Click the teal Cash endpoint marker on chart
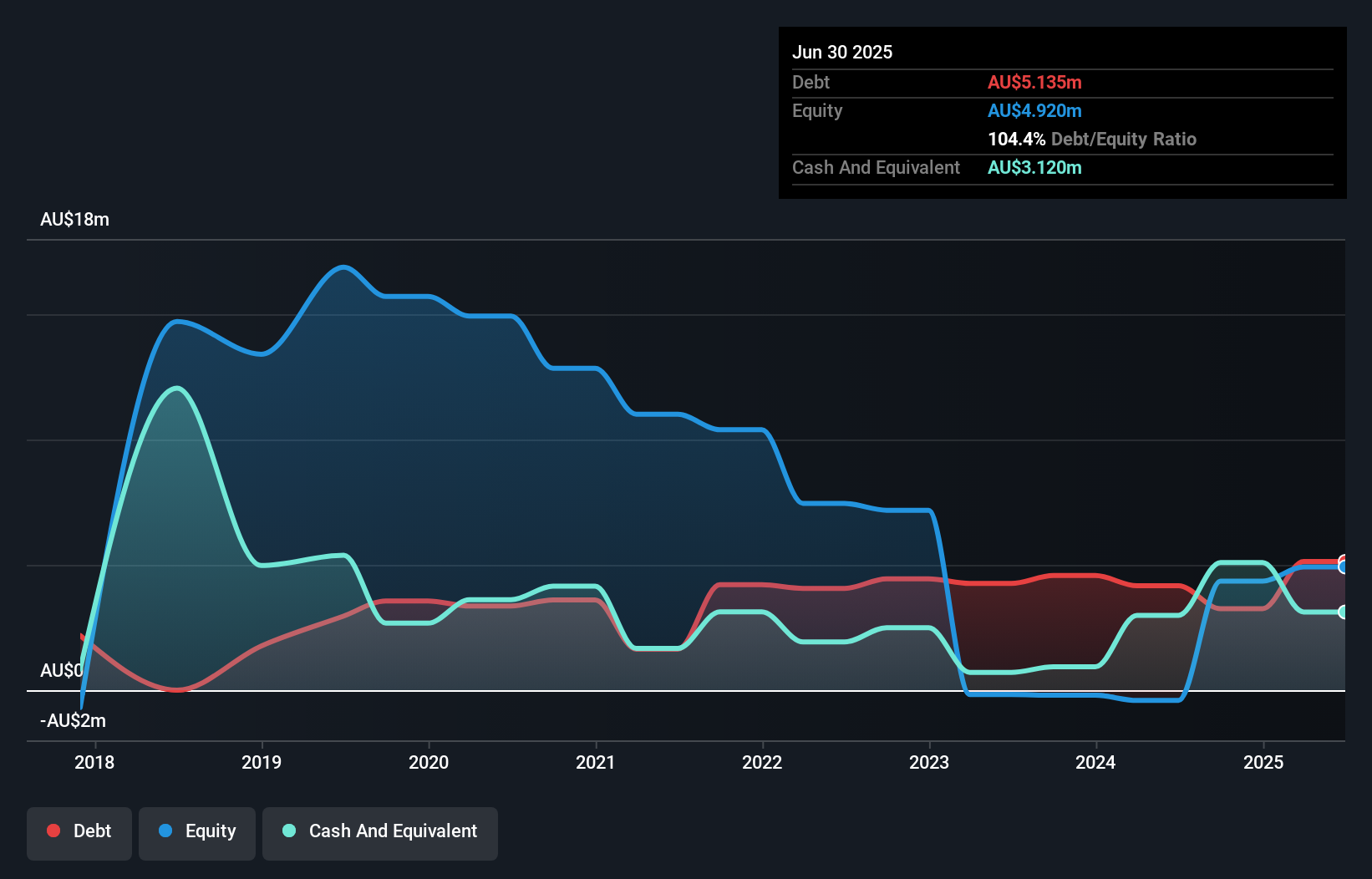The image size is (1372, 879). point(1344,612)
